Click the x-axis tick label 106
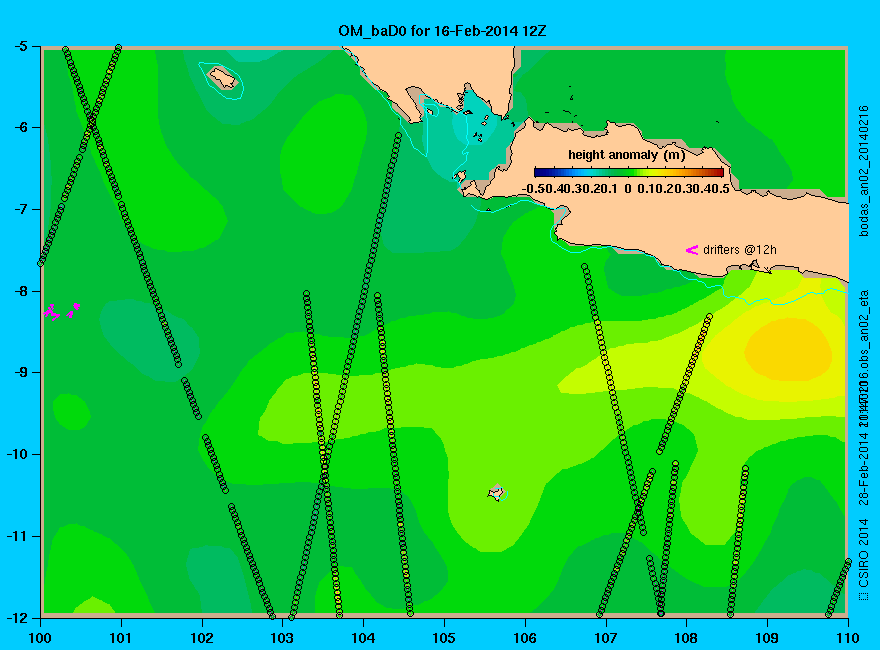 coord(525,638)
